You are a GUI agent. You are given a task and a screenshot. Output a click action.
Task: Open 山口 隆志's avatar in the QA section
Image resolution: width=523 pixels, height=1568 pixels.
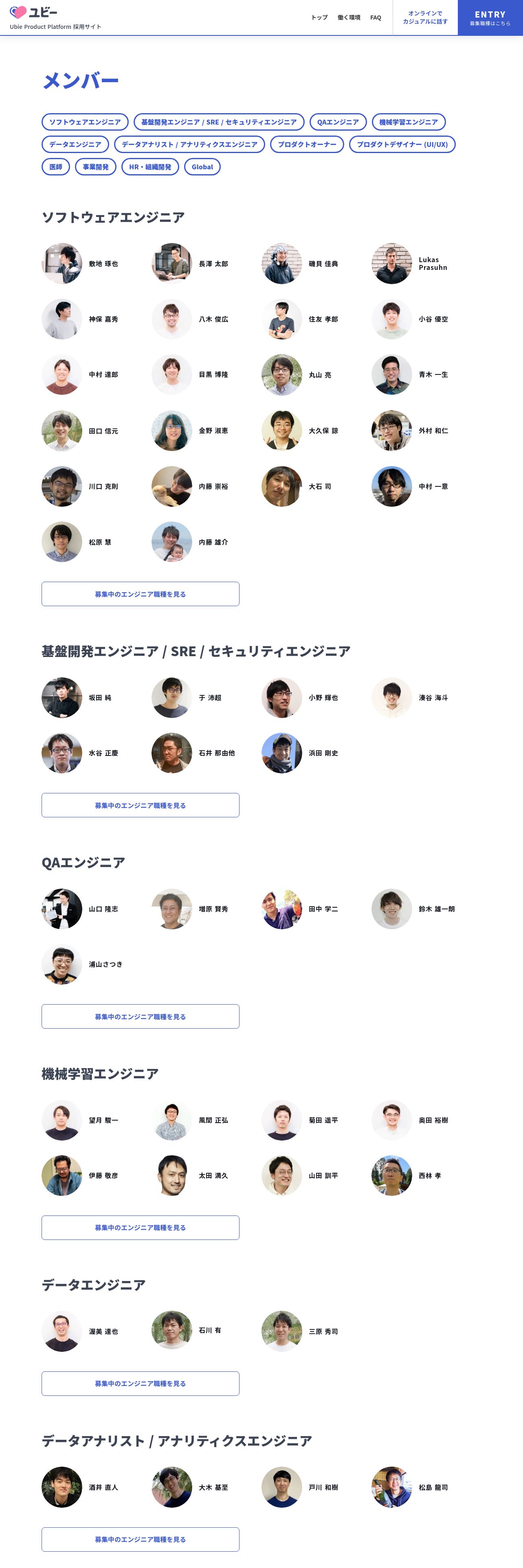pyautogui.click(x=62, y=909)
